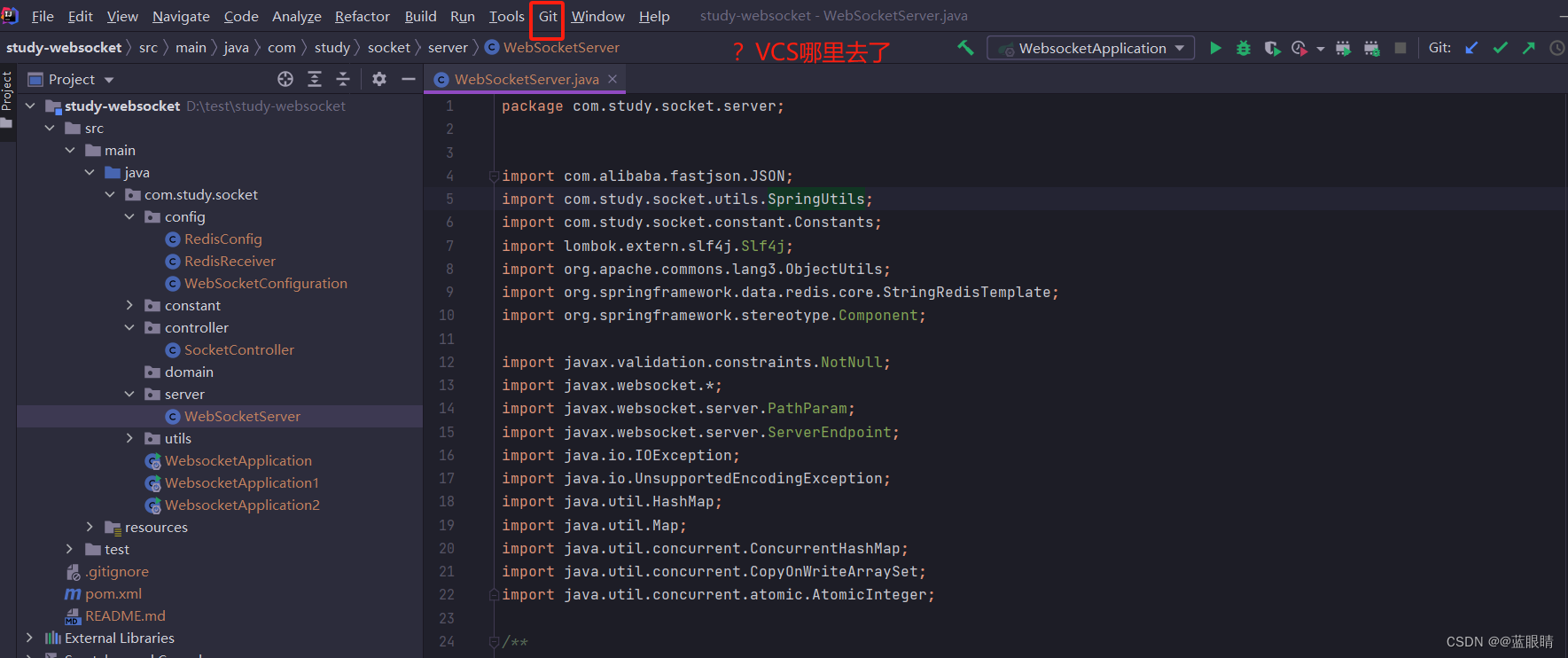Viewport: 1568px width, 658px height.
Task: Click the Expand All icon in Project panel
Action: (314, 79)
